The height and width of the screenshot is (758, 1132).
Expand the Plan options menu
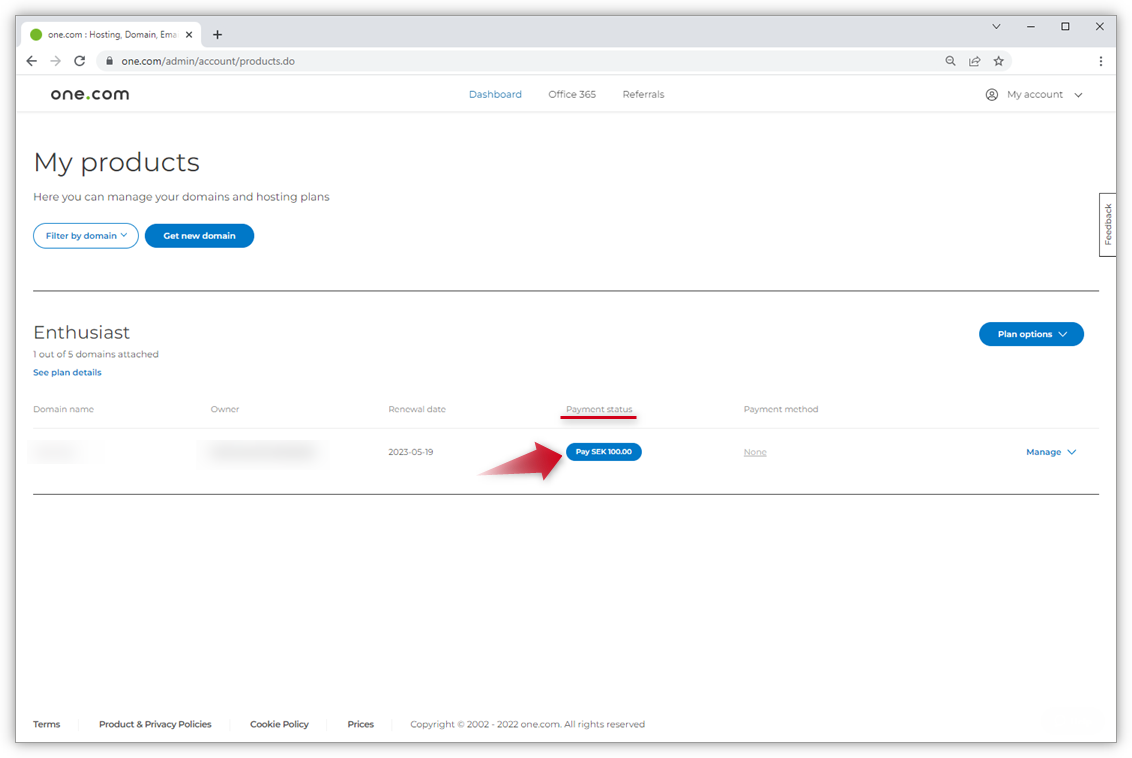click(x=1031, y=334)
